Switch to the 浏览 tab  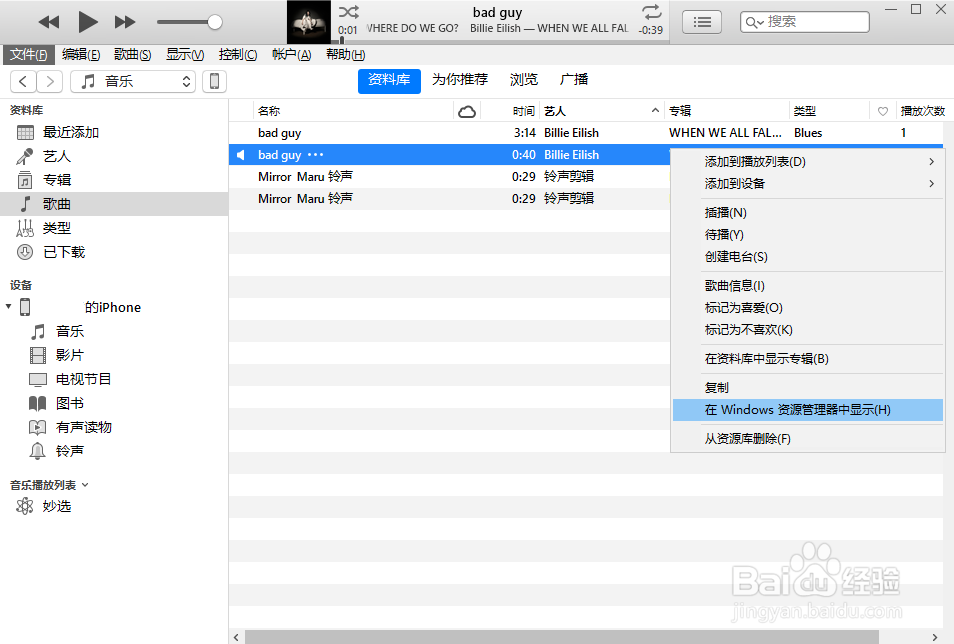[x=524, y=80]
